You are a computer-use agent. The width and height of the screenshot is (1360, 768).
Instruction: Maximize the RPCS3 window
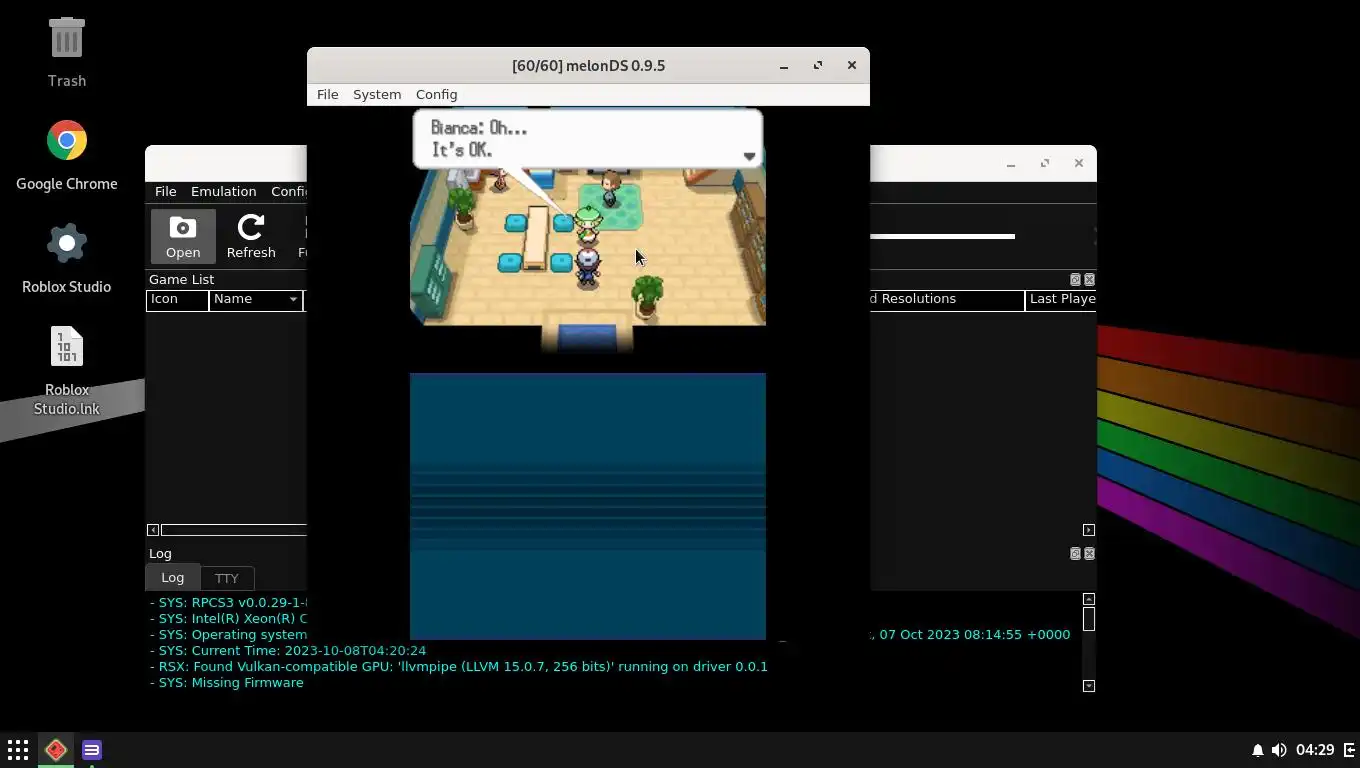(x=1045, y=163)
